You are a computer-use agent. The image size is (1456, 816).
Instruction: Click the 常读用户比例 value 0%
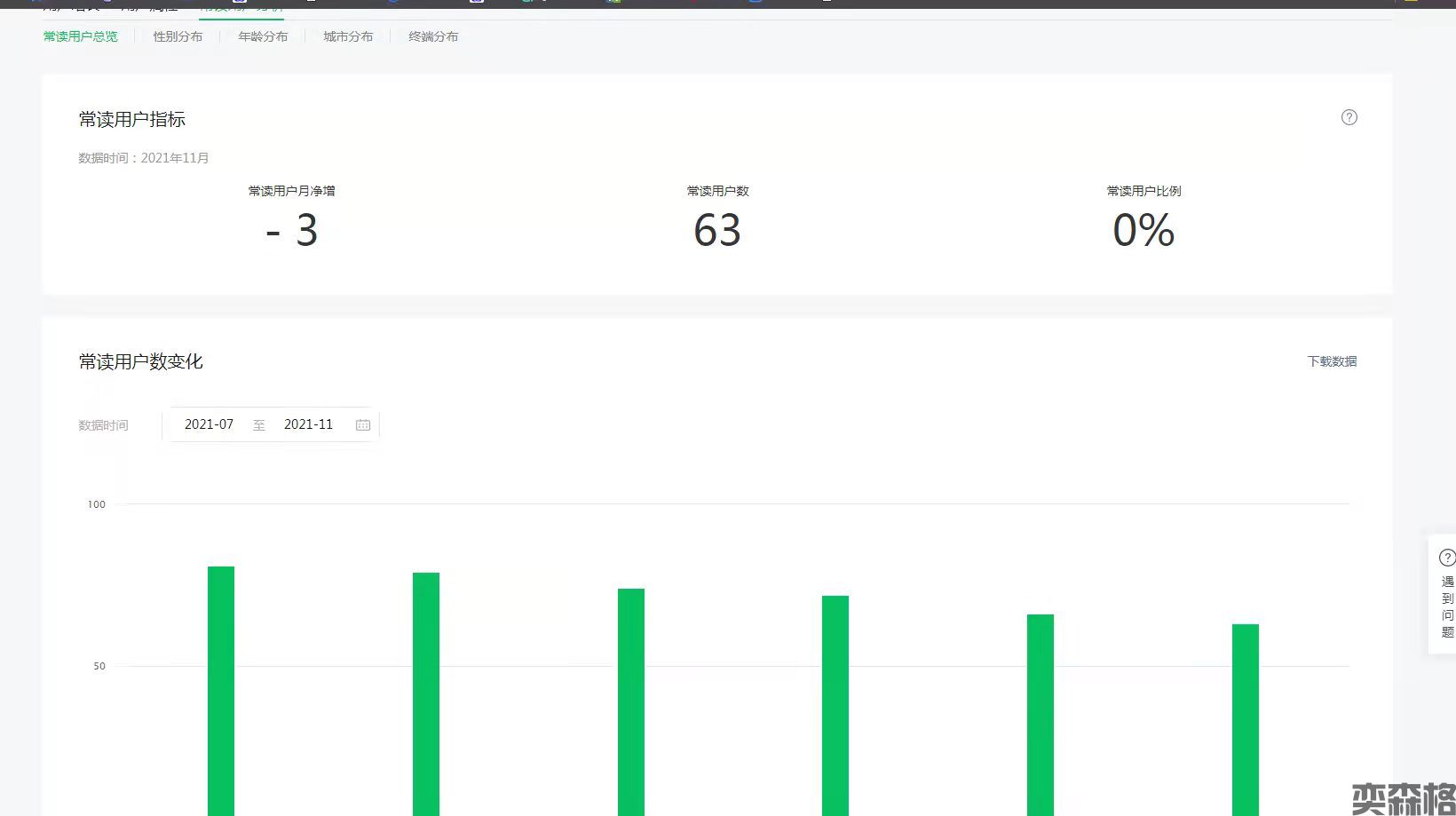coord(1143,231)
